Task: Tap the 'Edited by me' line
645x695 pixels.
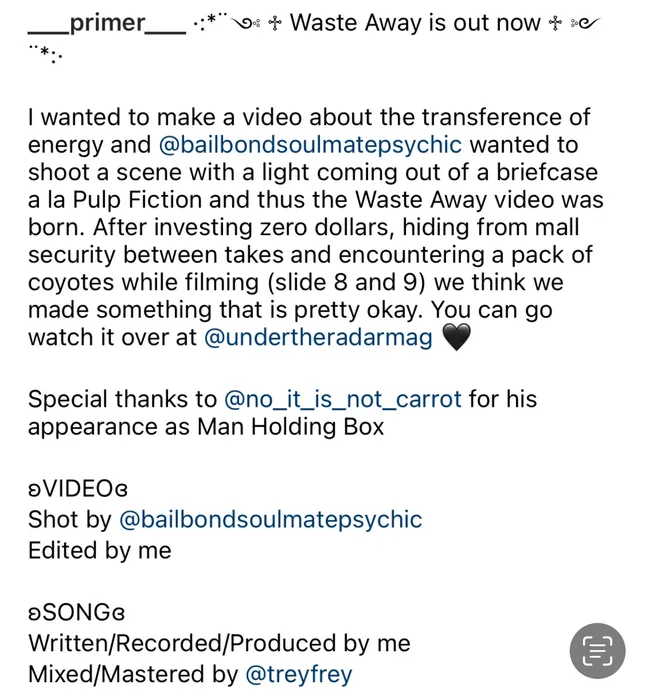Action: coord(100,551)
